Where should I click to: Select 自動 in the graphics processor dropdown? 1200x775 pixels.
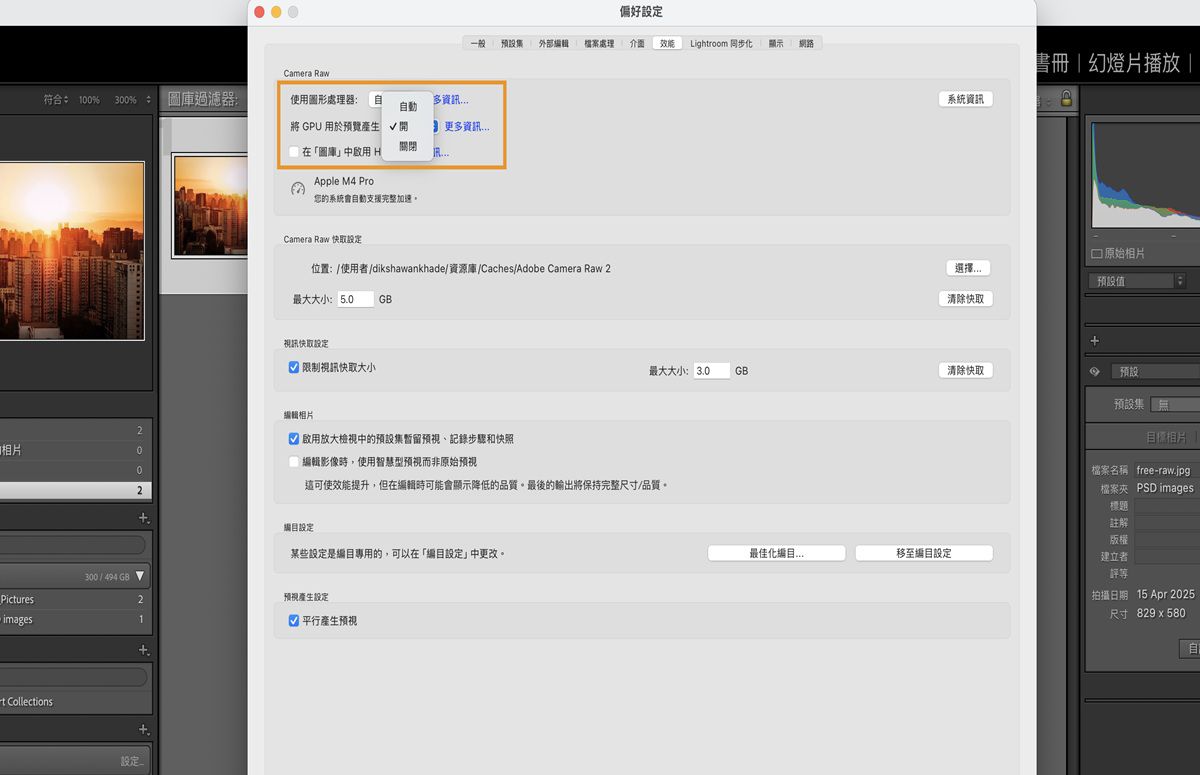[x=407, y=106]
